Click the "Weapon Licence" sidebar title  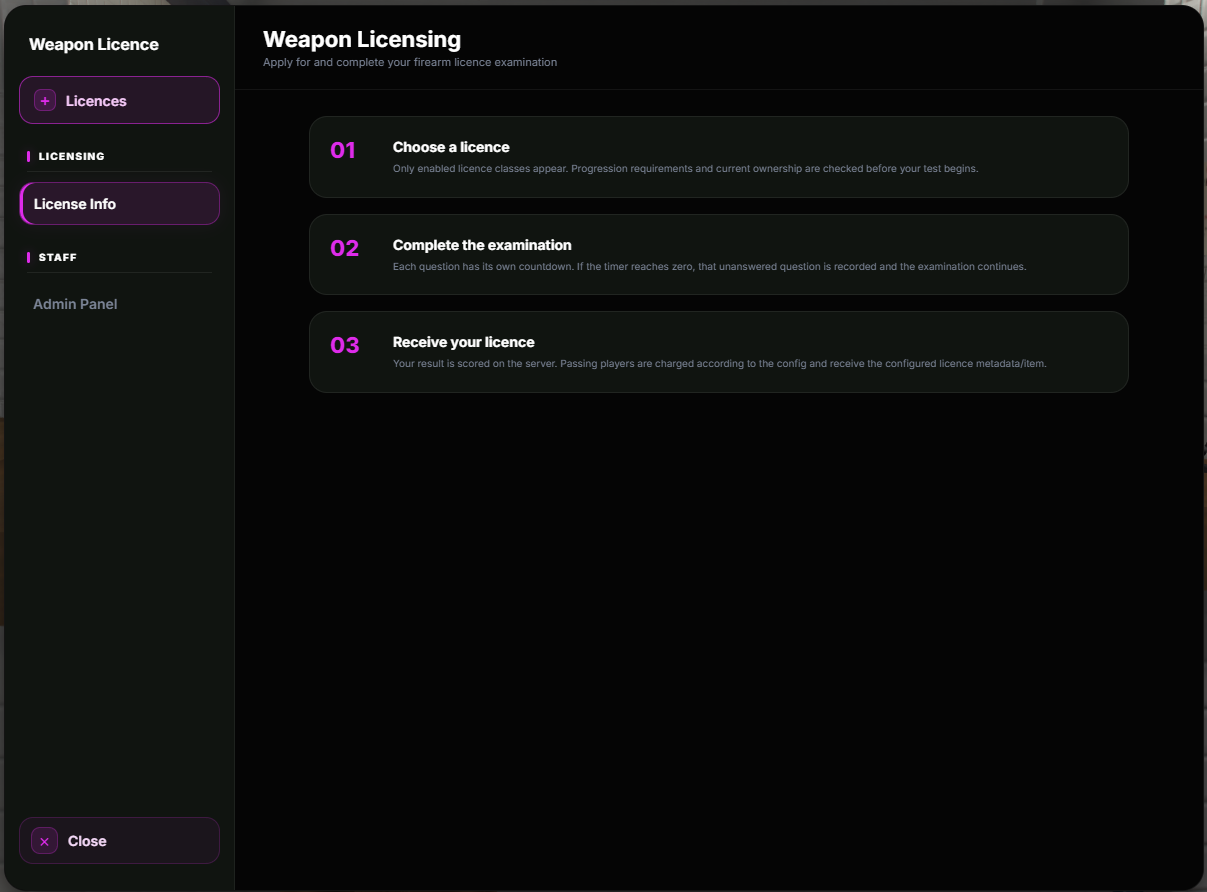(x=94, y=44)
